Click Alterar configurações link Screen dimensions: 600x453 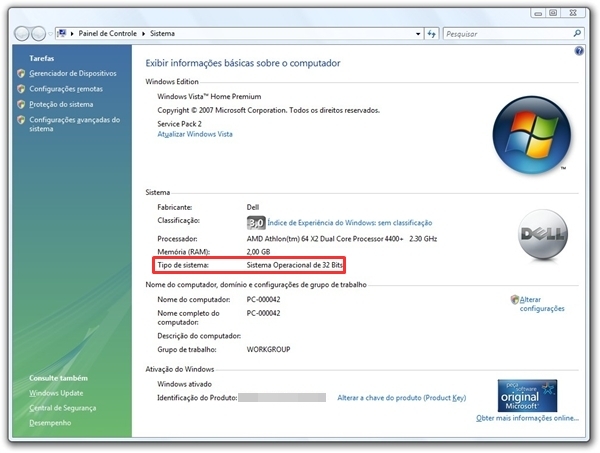coord(542,304)
